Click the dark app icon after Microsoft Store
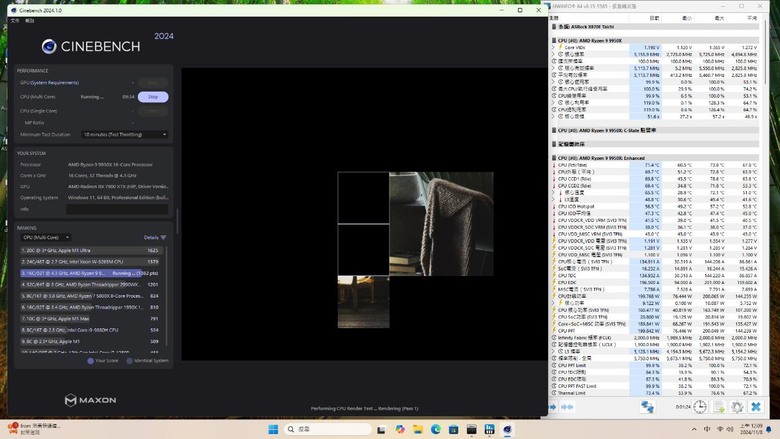 pyautogui.click(x=472, y=430)
